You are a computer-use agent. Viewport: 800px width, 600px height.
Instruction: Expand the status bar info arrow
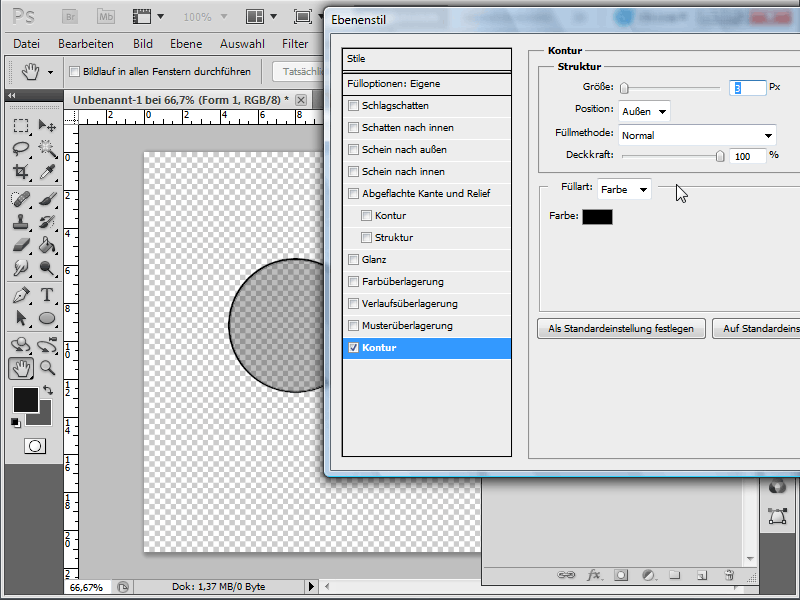tap(311, 587)
